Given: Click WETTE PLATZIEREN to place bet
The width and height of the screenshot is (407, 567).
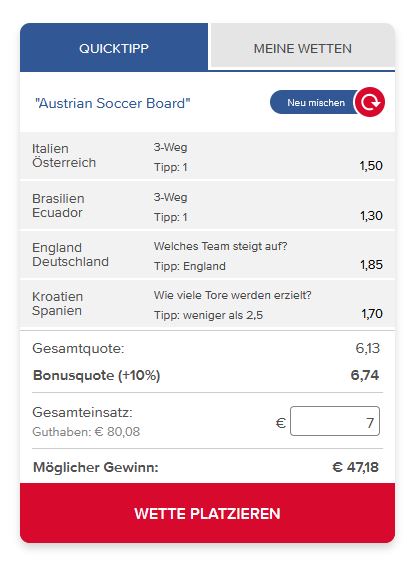Looking at the screenshot, I should (207, 513).
